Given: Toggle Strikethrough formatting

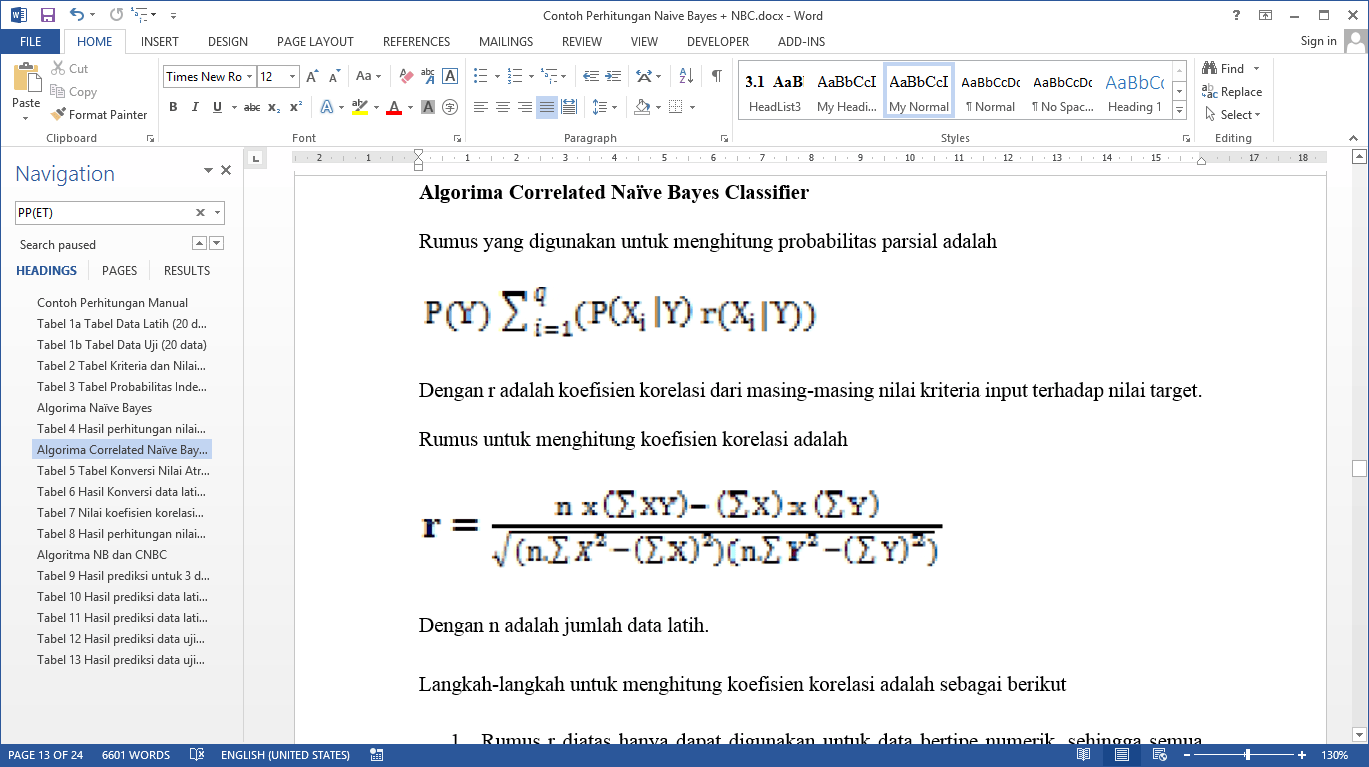Looking at the screenshot, I should pos(252,107).
